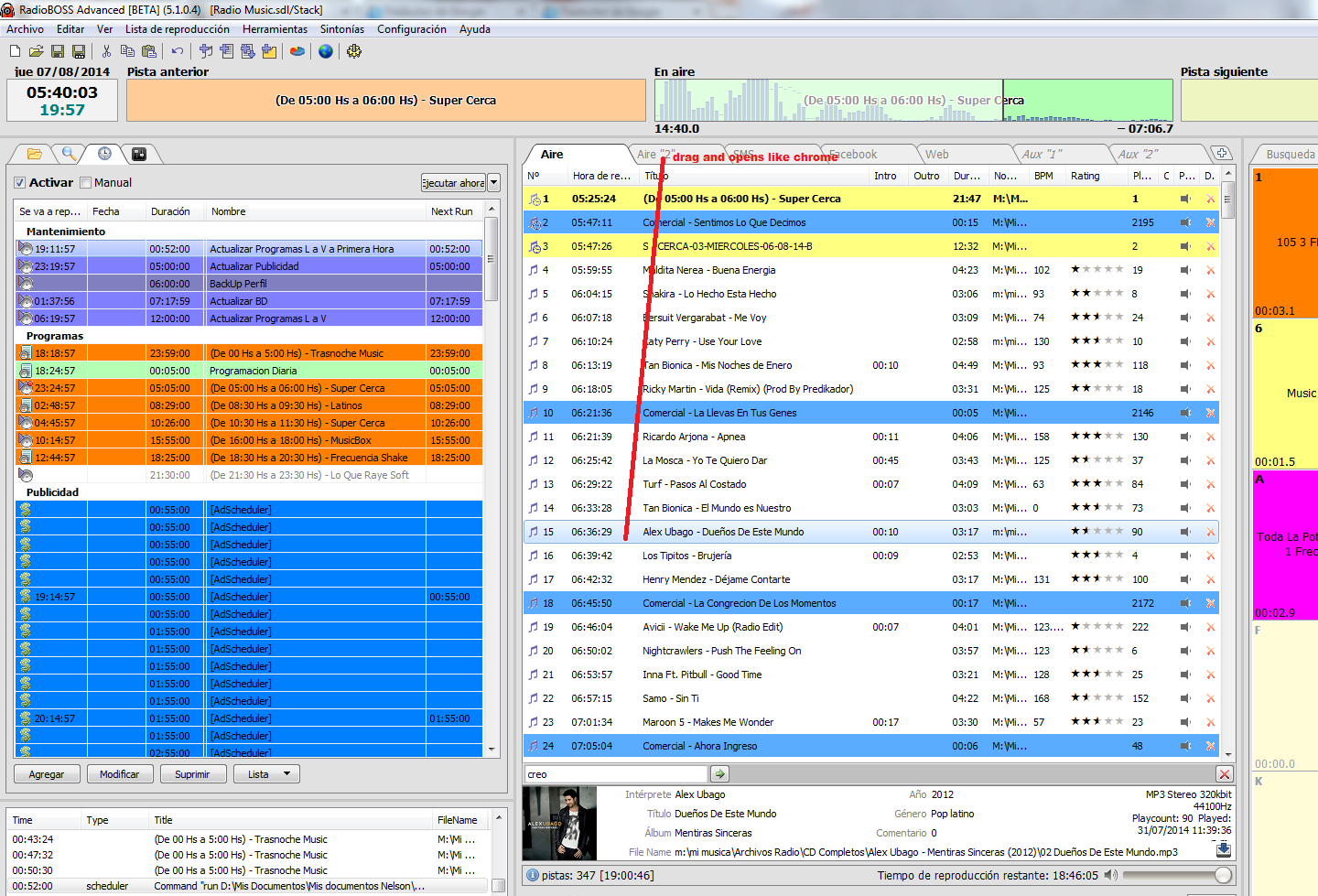Viewport: 1318px width, 896px height.
Task: Mute volume with the speaker icon in status bar
Action: [x=1110, y=875]
